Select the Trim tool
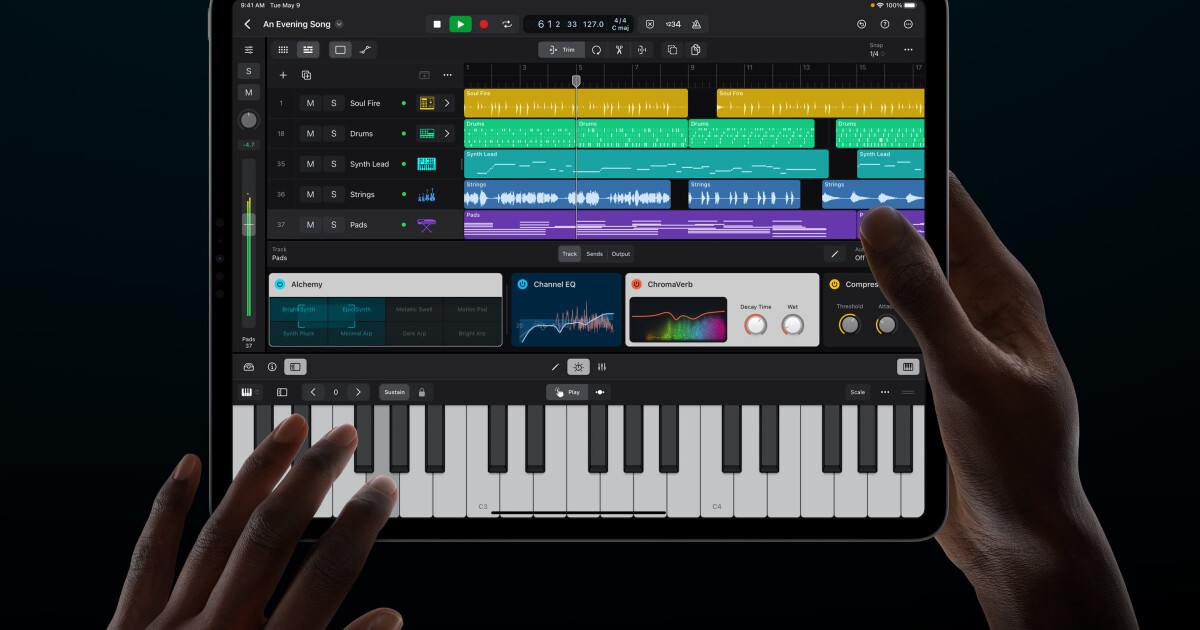 [x=562, y=50]
